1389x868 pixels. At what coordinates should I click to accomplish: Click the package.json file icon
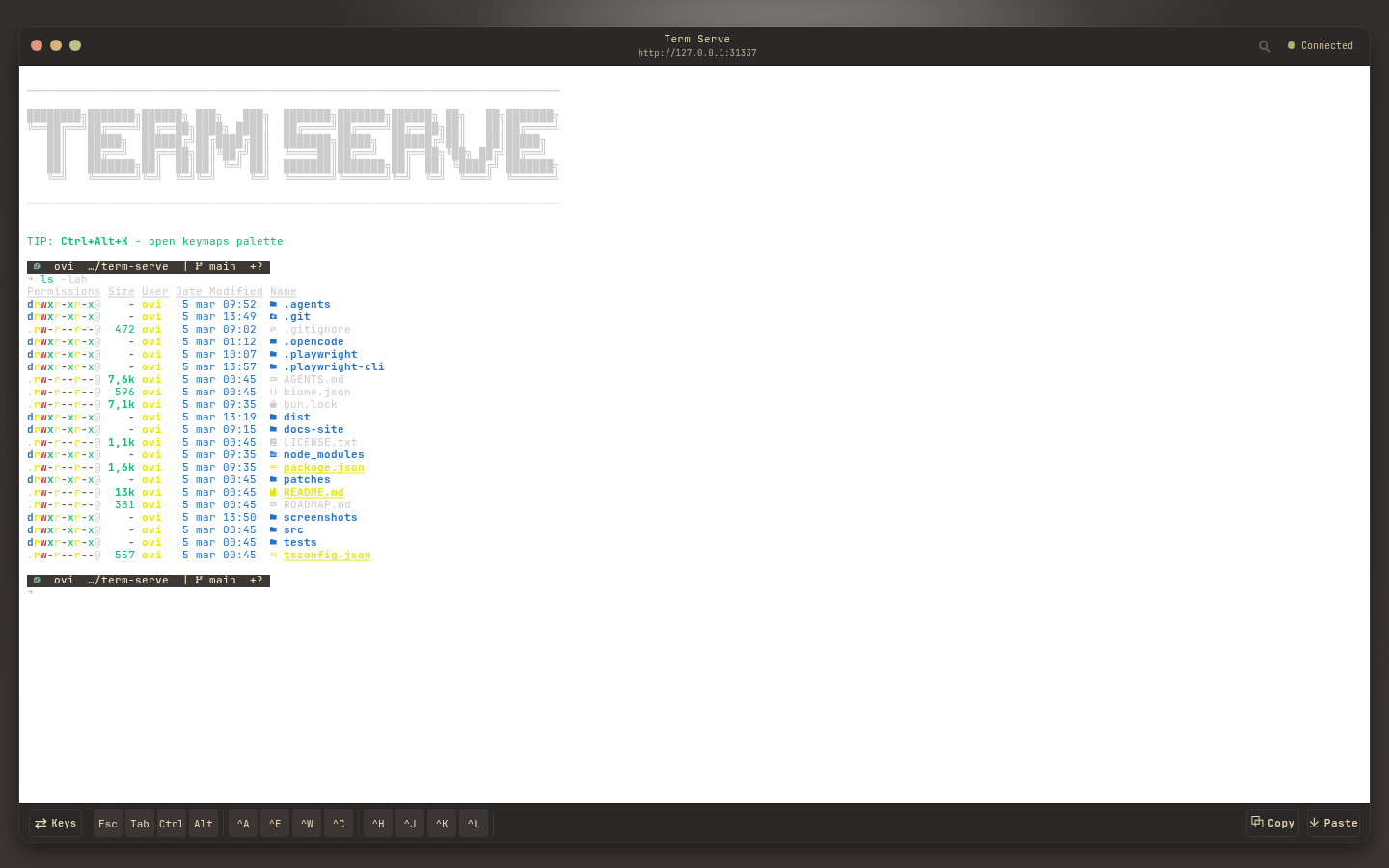point(274,467)
